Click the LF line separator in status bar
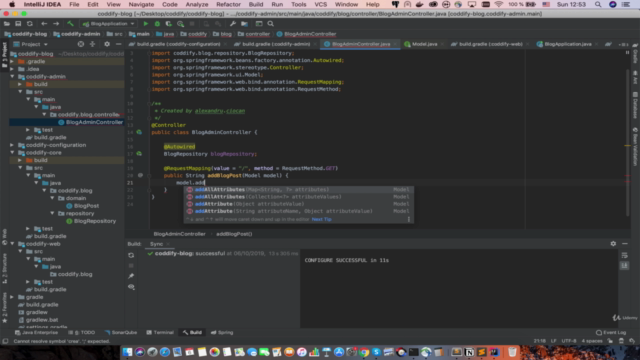 tap(553, 341)
